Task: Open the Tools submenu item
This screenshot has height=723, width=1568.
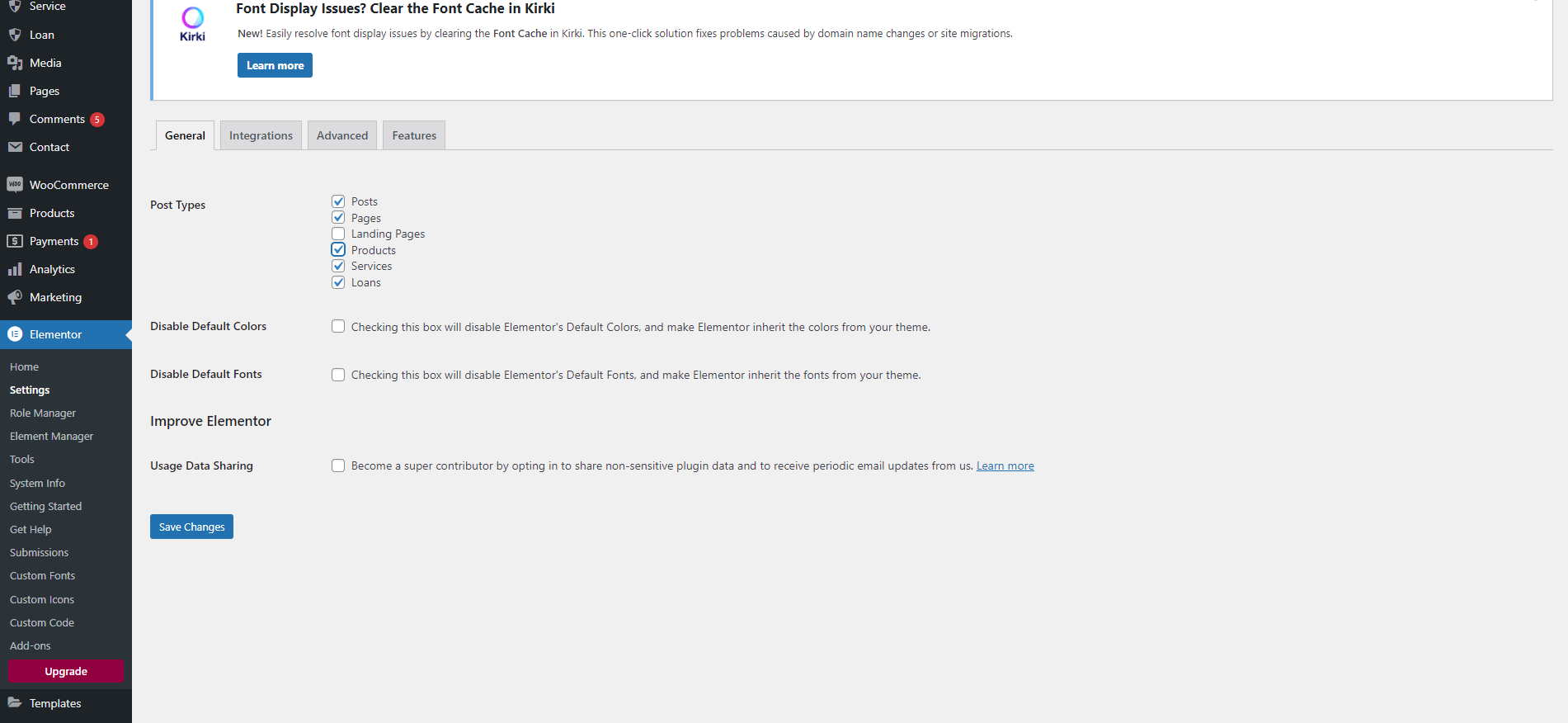Action: (x=22, y=459)
